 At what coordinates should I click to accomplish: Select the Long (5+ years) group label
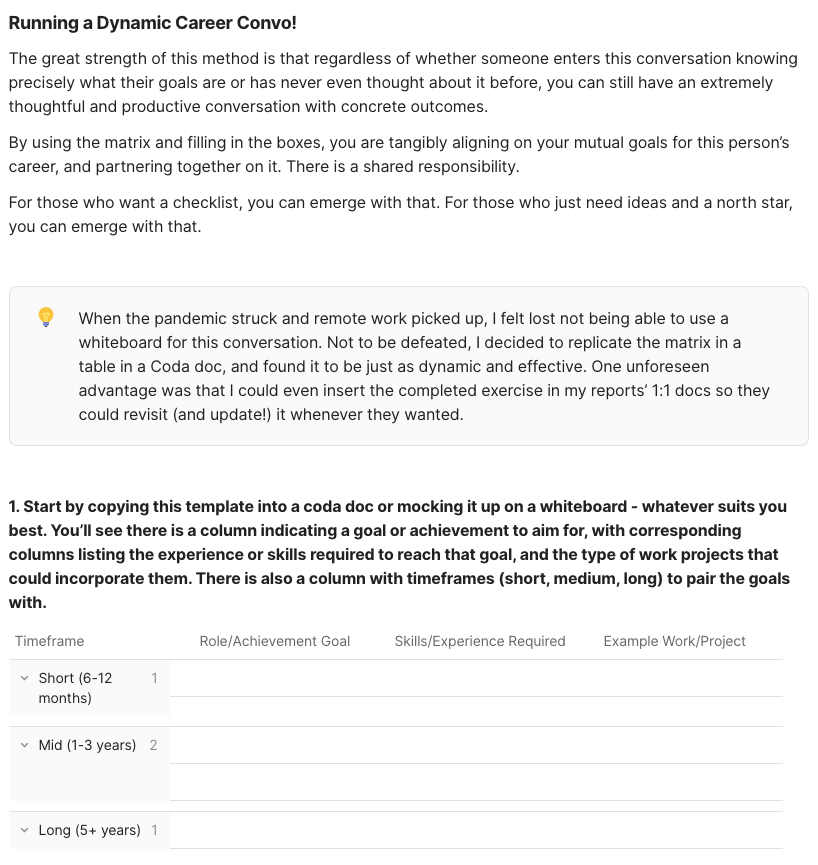89,830
